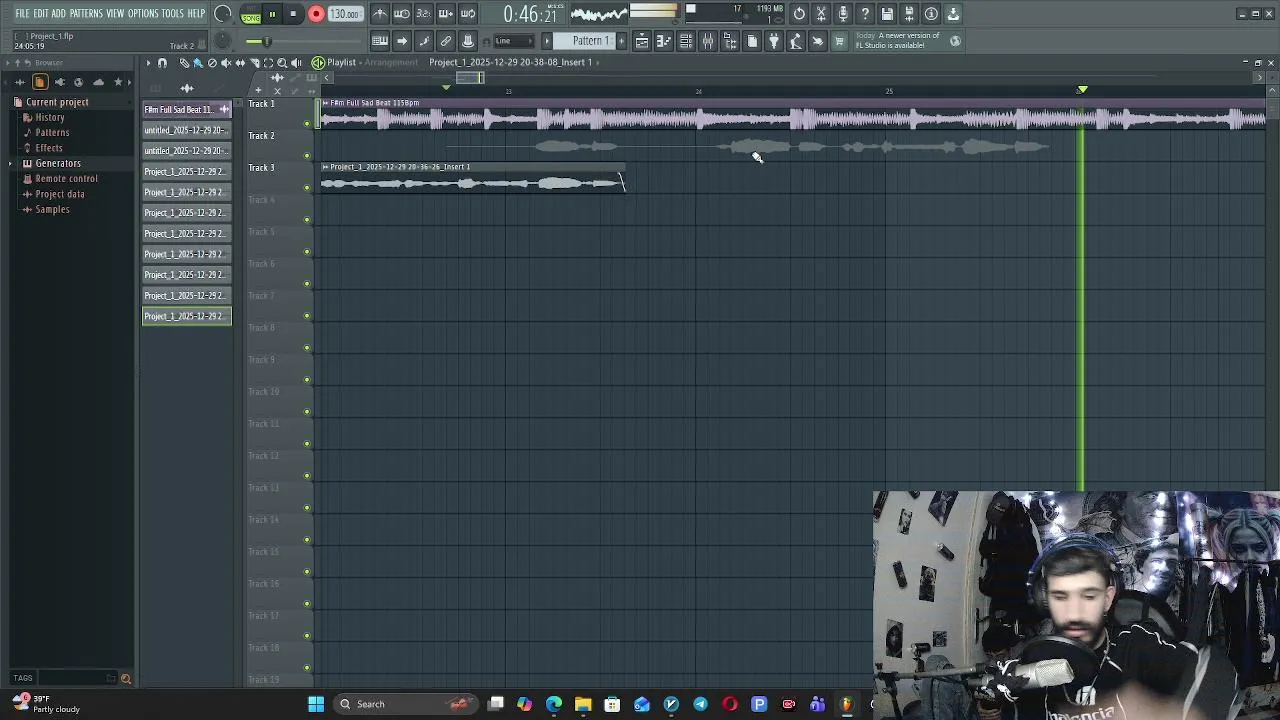This screenshot has height=720, width=1280.
Task: Open the audio editor scissors icon
Action: pos(821,14)
